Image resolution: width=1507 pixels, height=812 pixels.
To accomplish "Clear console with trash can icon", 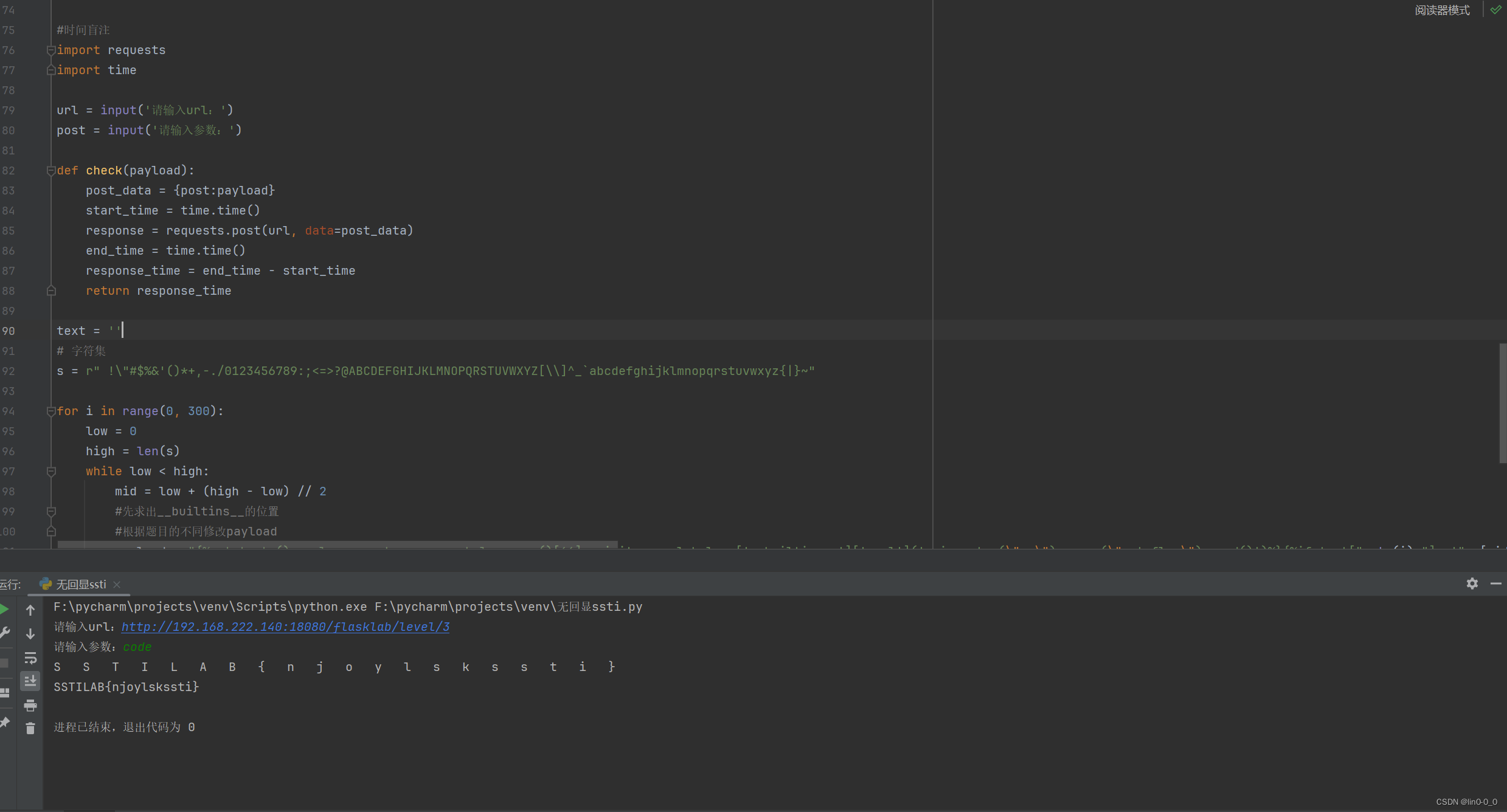I will [x=30, y=728].
